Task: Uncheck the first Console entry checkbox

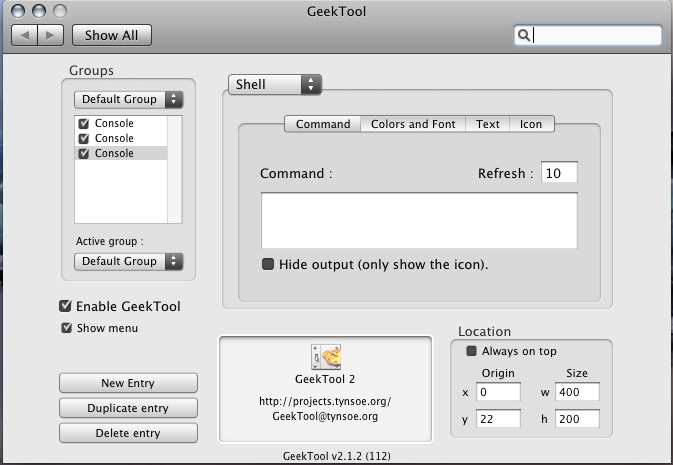Action: click(84, 124)
